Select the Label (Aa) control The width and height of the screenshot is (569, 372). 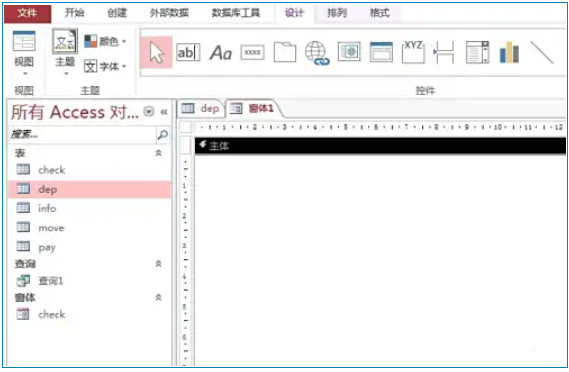click(221, 53)
